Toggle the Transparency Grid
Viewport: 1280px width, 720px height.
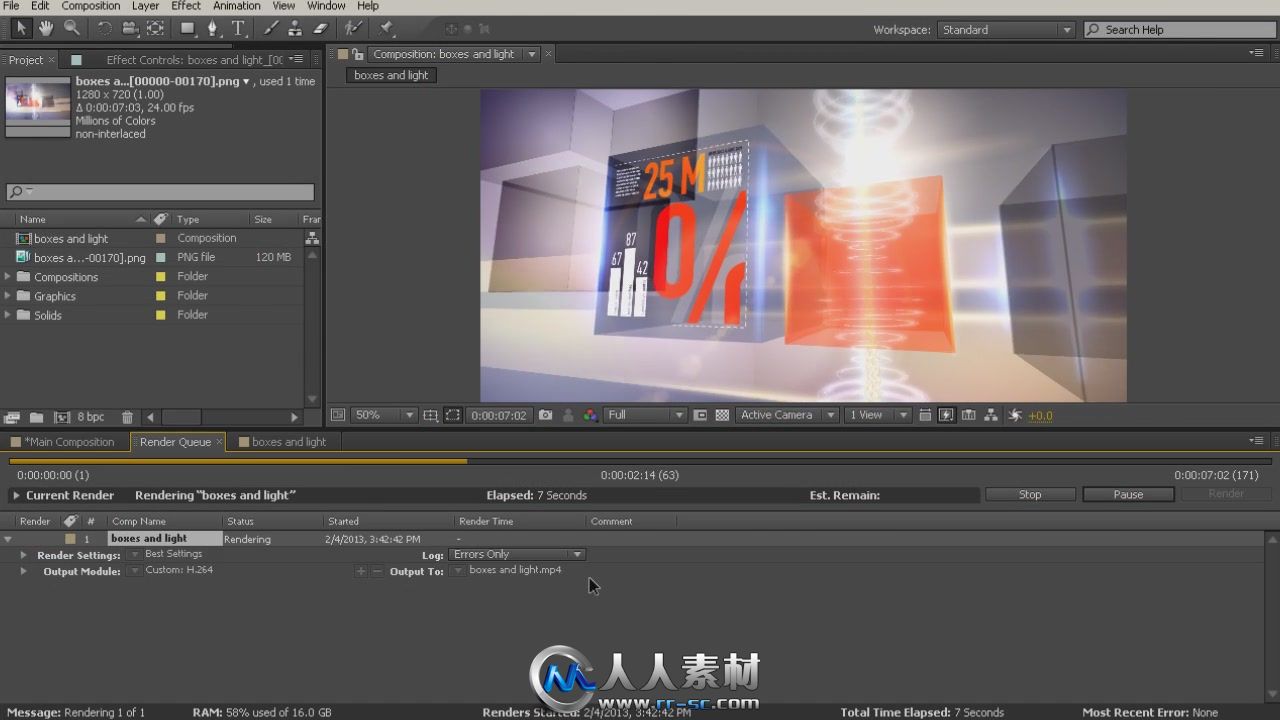click(722, 415)
